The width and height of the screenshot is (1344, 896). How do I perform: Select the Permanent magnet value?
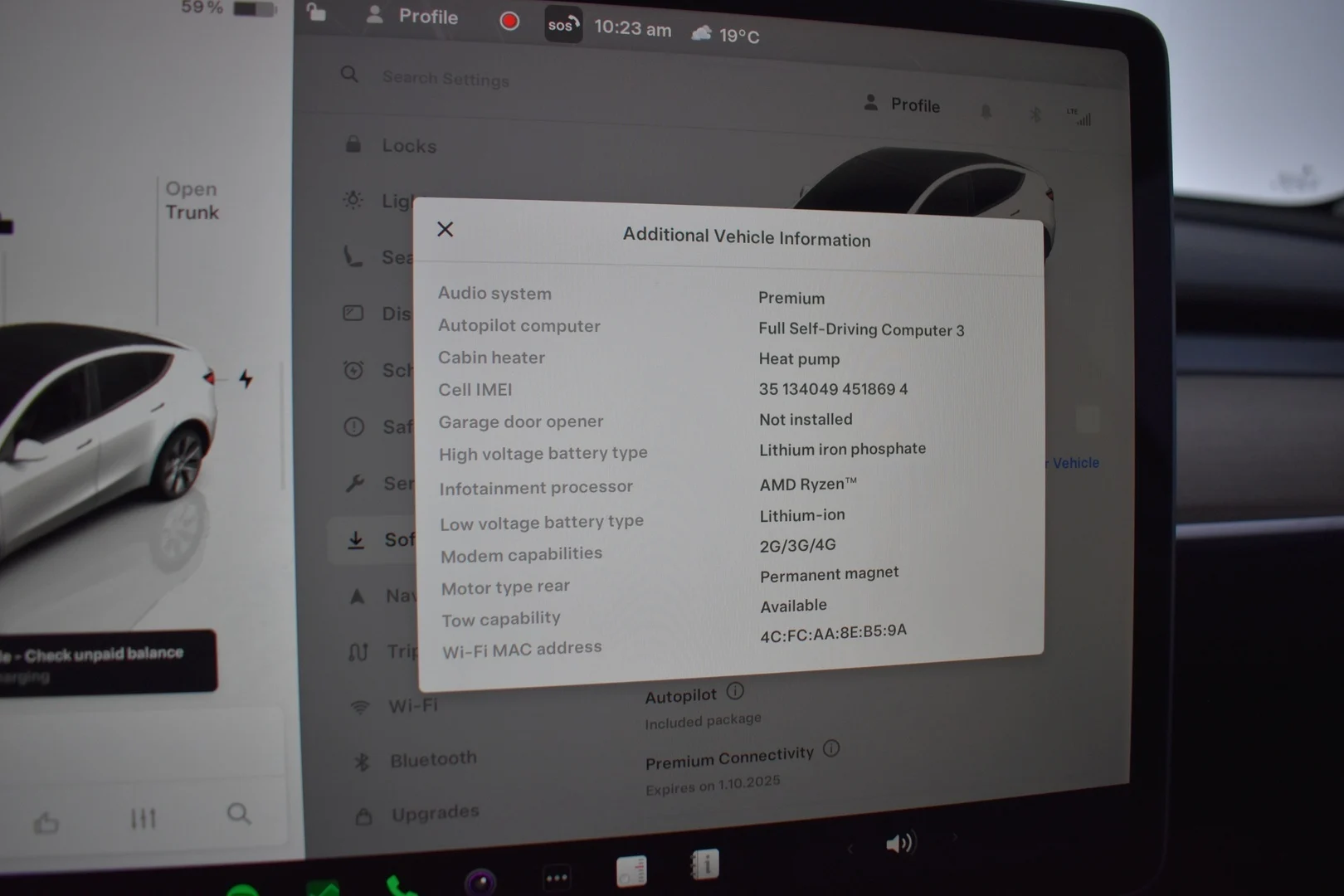[829, 574]
